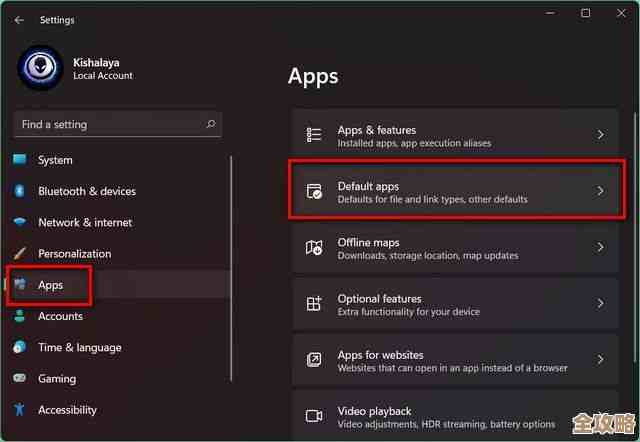The height and width of the screenshot is (442, 640).
Task: Maximize the Settings window
Action: click(x=585, y=13)
